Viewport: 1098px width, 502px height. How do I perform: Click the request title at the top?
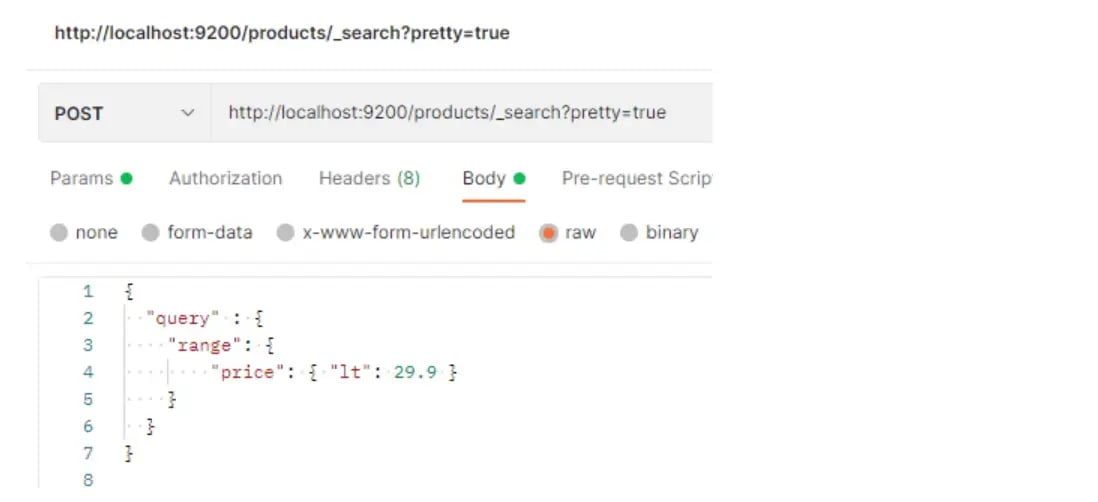[x=281, y=33]
